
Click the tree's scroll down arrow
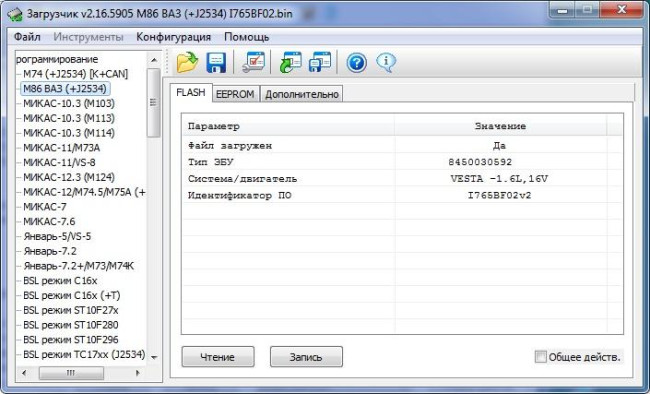click(154, 357)
